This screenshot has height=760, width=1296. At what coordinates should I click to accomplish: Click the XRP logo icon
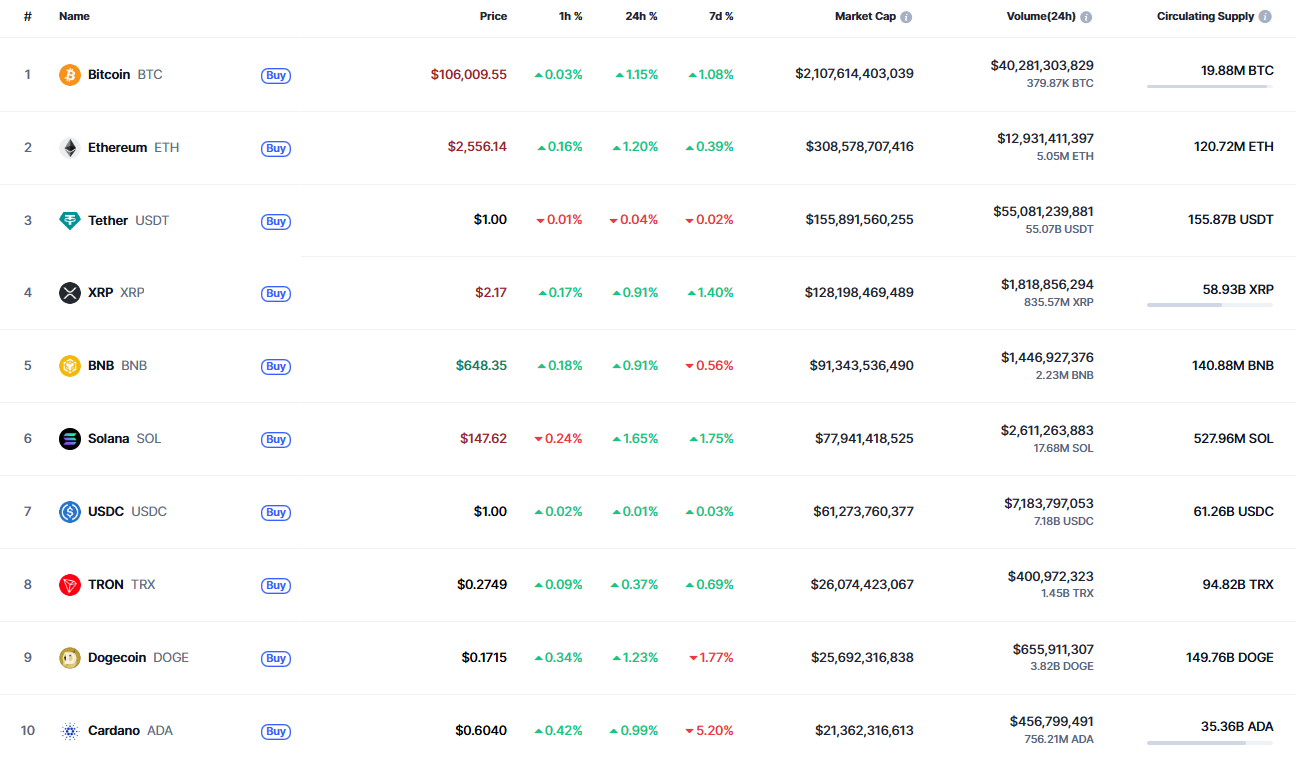pyautogui.click(x=70, y=293)
